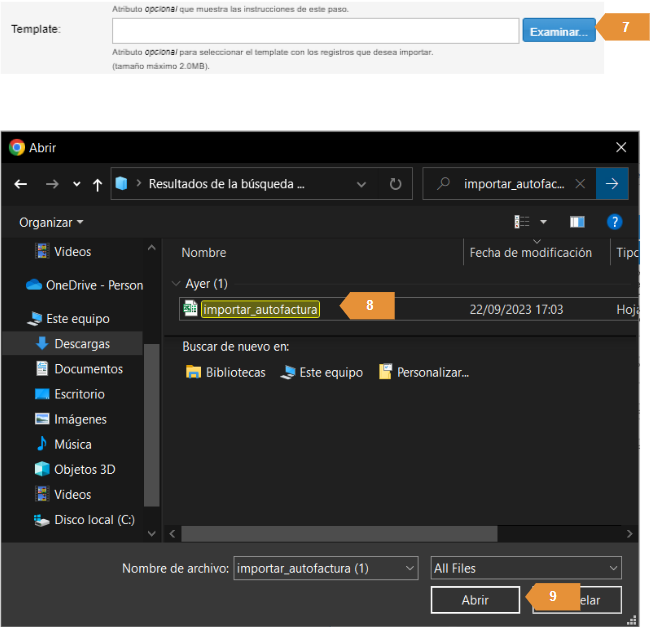653x627 pixels.
Task: Click the Refresh icon in address bar
Action: coord(395,184)
